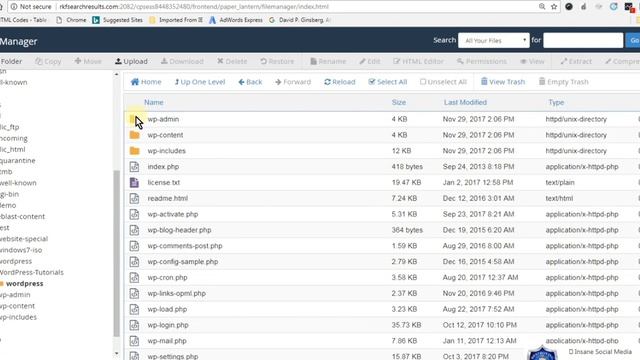
Task: Select the wp-comments-post.php file icon
Action: (134, 246)
